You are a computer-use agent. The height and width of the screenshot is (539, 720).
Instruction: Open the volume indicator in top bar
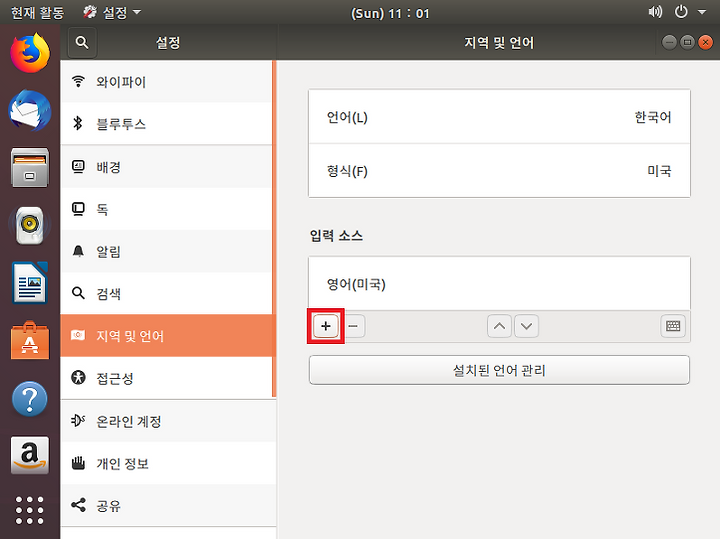pyautogui.click(x=655, y=12)
